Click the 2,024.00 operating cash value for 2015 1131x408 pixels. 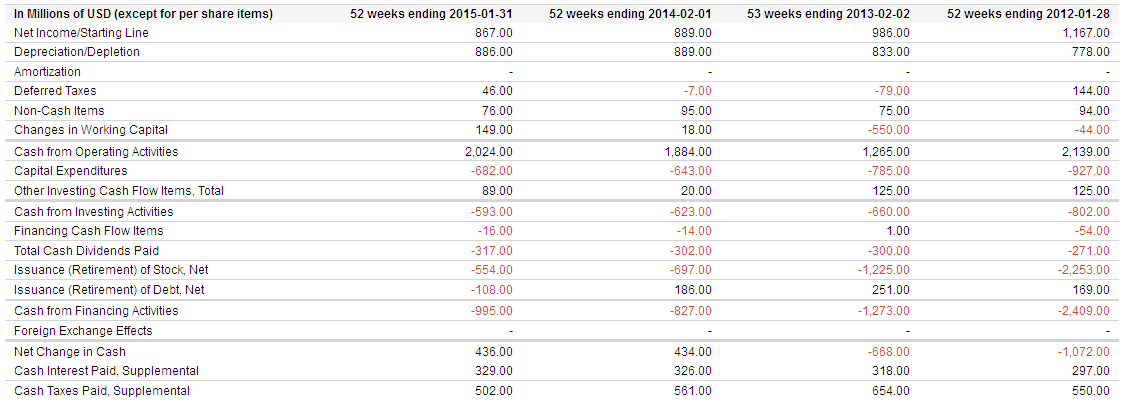tap(489, 152)
